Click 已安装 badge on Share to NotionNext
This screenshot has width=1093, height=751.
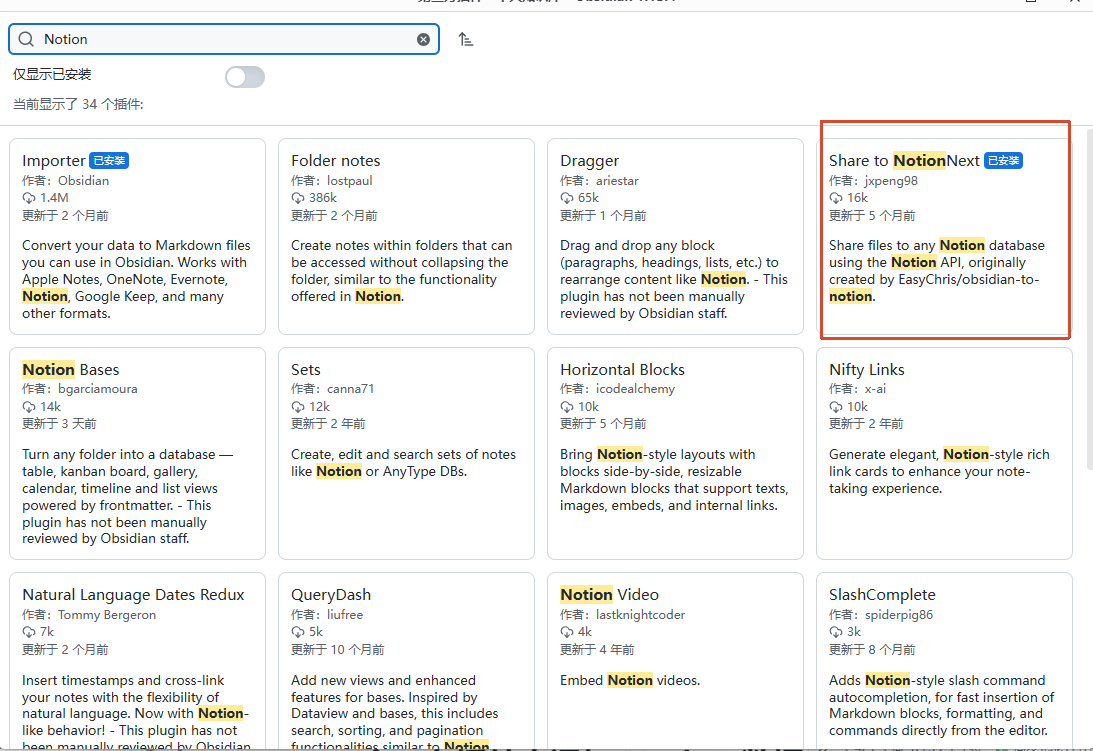[1004, 160]
